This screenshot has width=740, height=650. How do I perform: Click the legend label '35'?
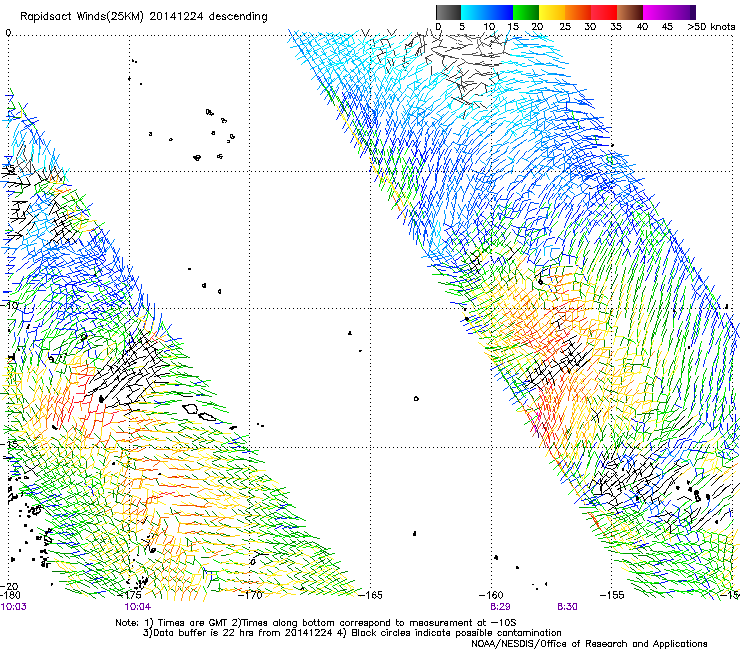(x=616, y=27)
